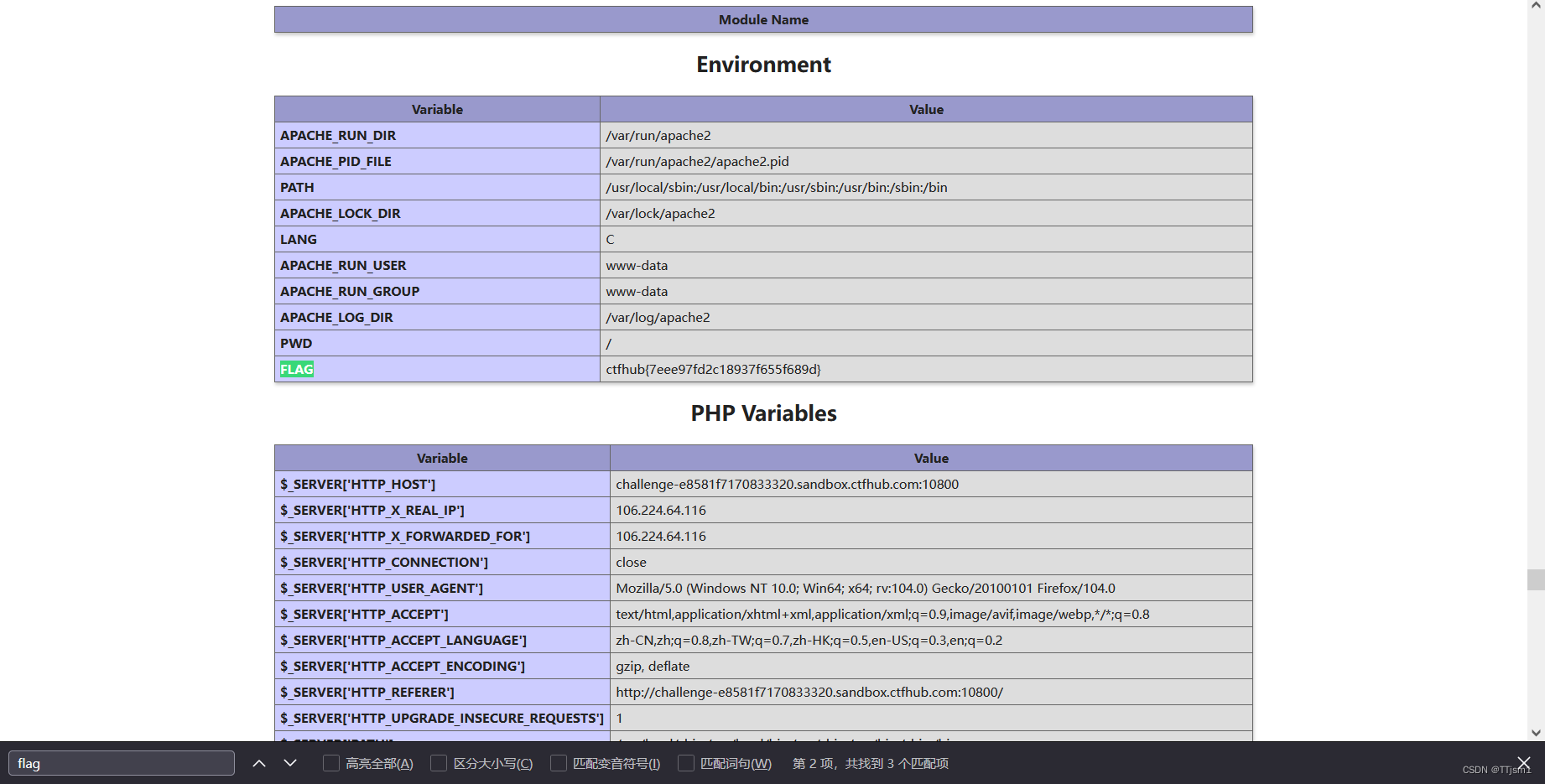
Task: Toggle the 匹配词句 checkbox
Action: click(x=686, y=763)
